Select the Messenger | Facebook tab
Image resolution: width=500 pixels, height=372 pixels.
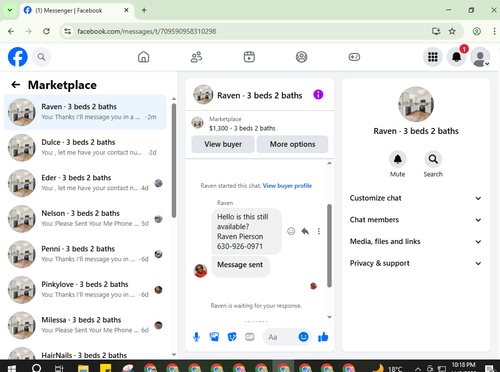(x=77, y=11)
